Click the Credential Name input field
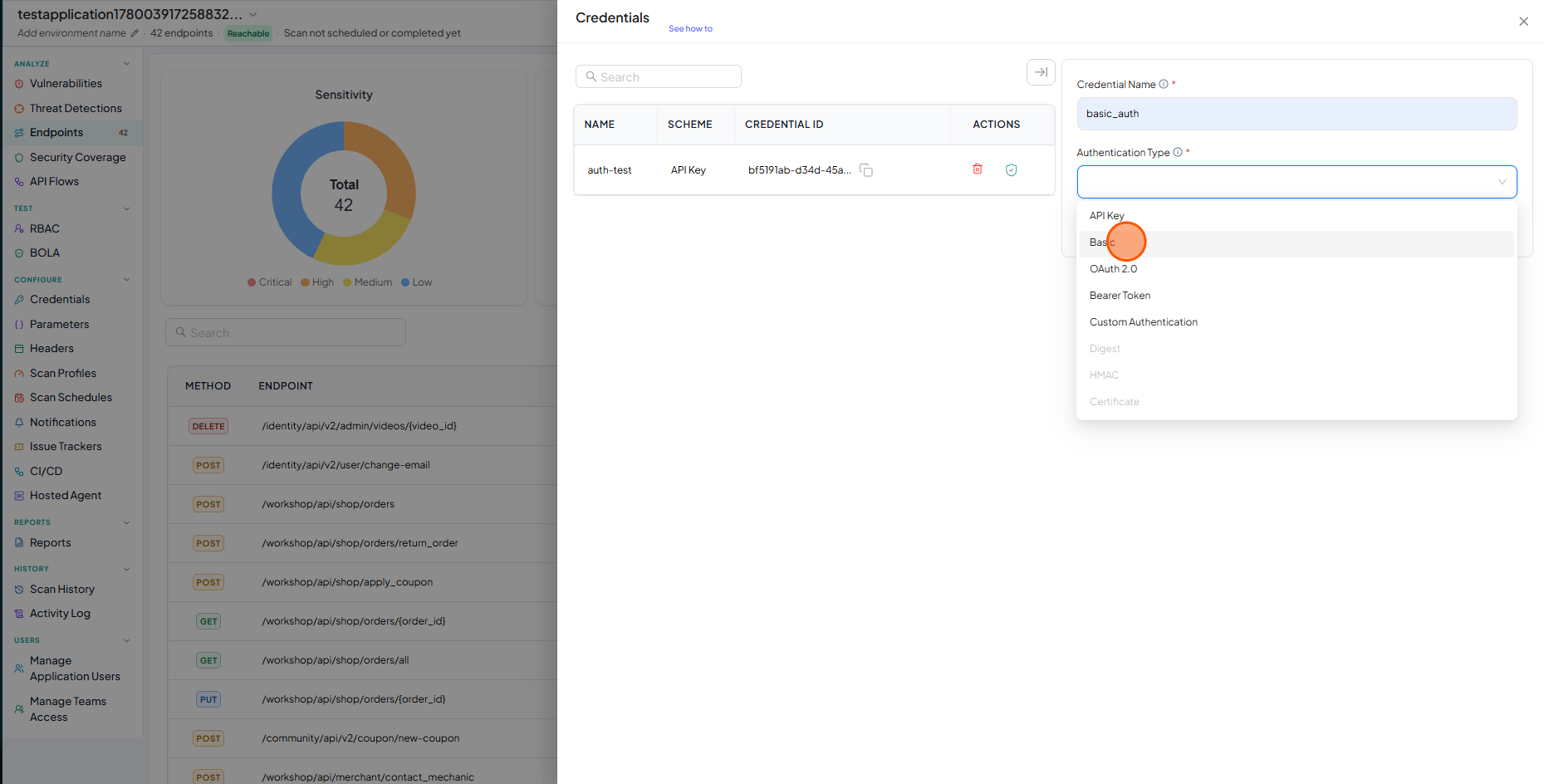Image resolution: width=1544 pixels, height=784 pixels. (x=1296, y=114)
